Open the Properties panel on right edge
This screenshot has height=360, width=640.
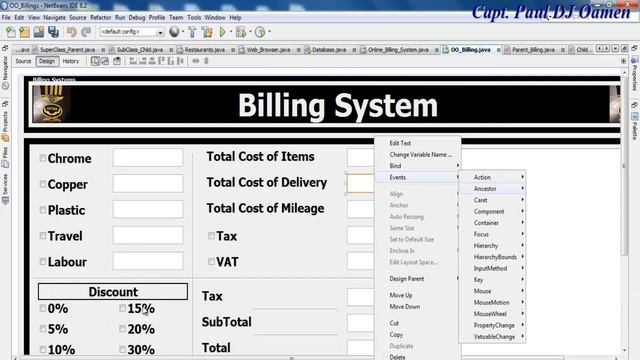coord(635,73)
